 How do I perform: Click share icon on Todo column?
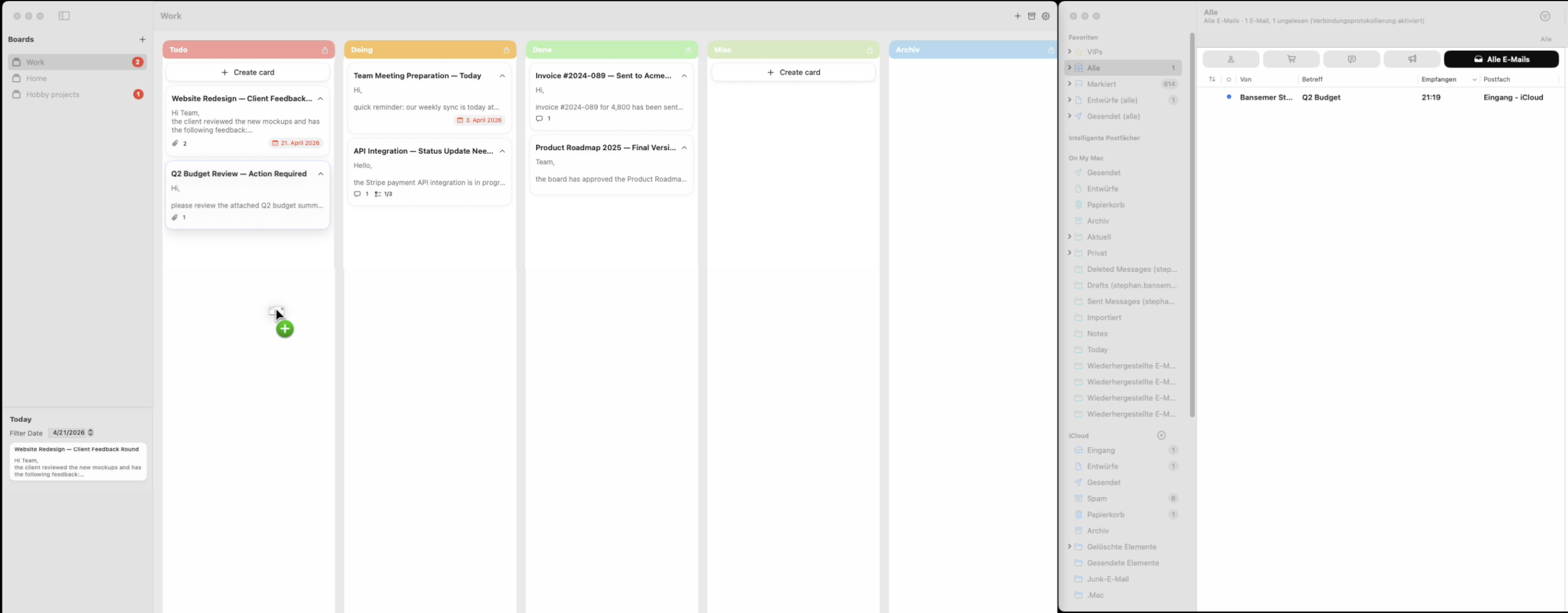(x=325, y=50)
